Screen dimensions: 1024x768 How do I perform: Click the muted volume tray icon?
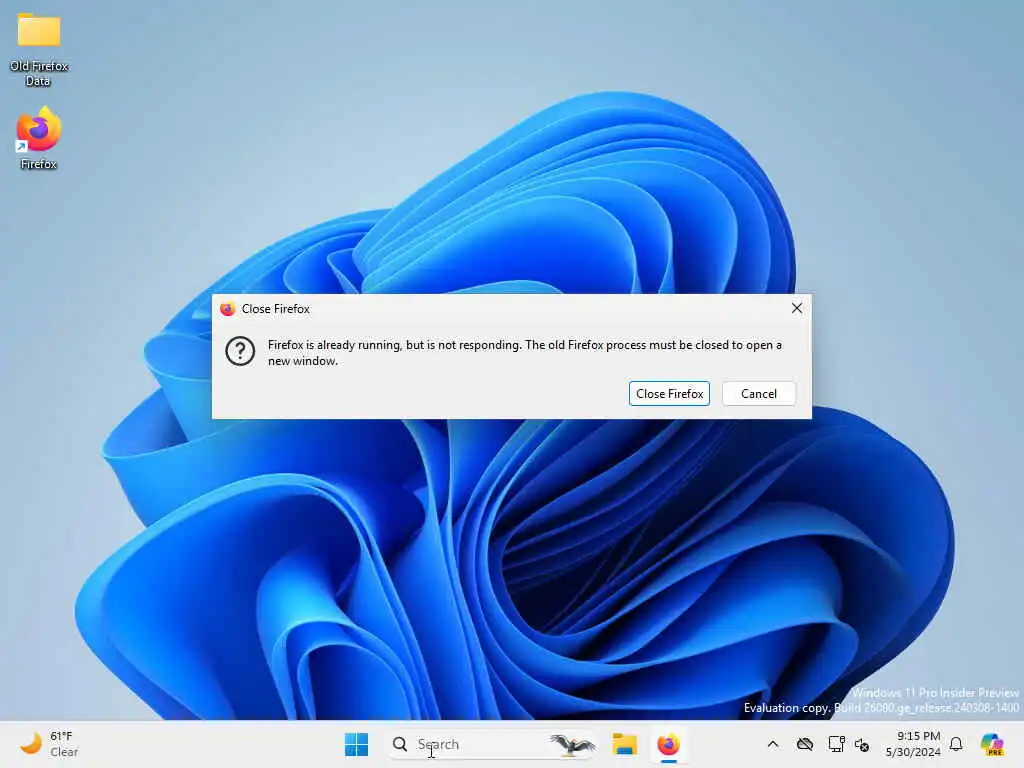click(x=862, y=744)
